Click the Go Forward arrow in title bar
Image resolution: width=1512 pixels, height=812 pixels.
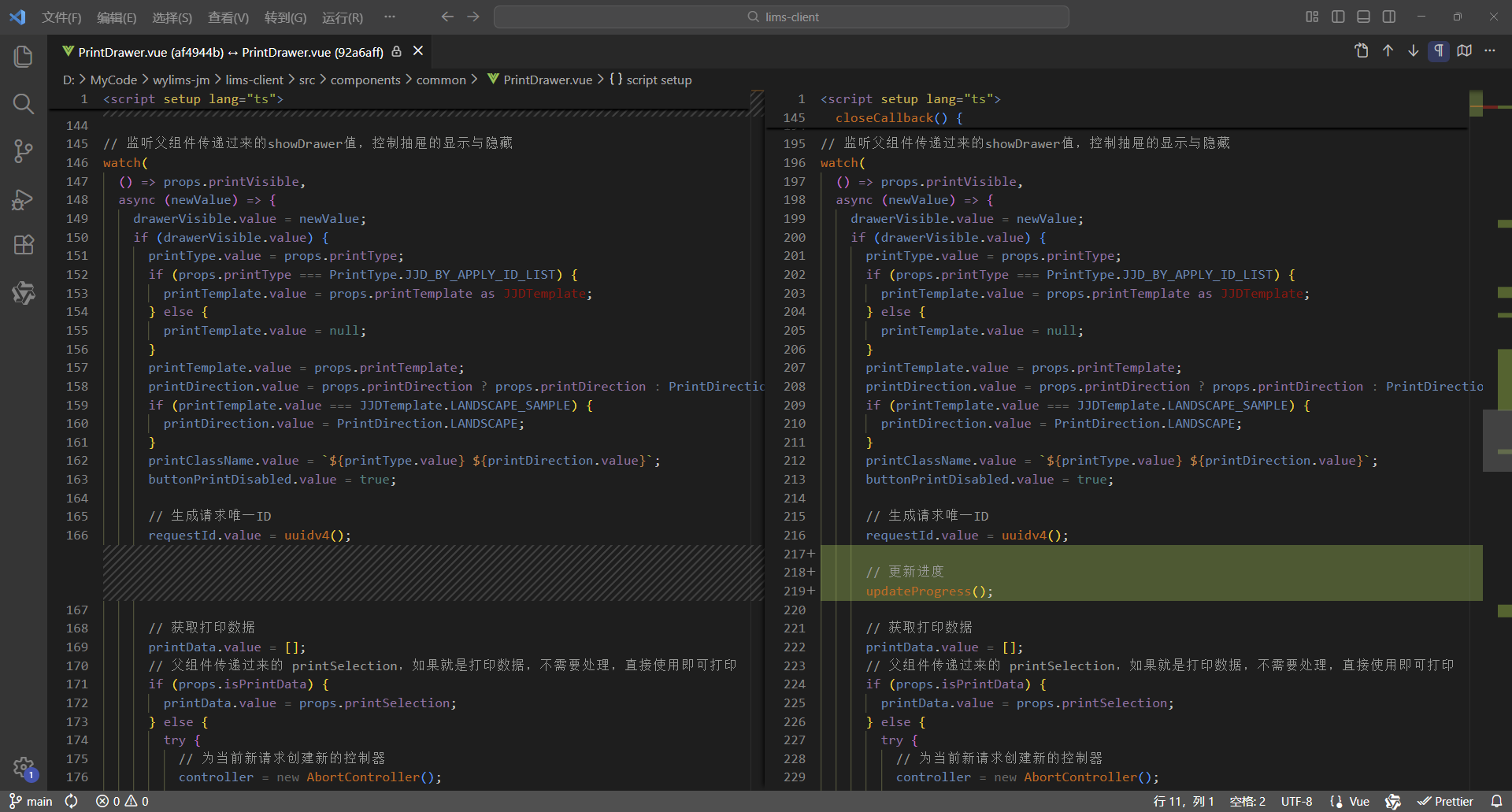[x=473, y=17]
